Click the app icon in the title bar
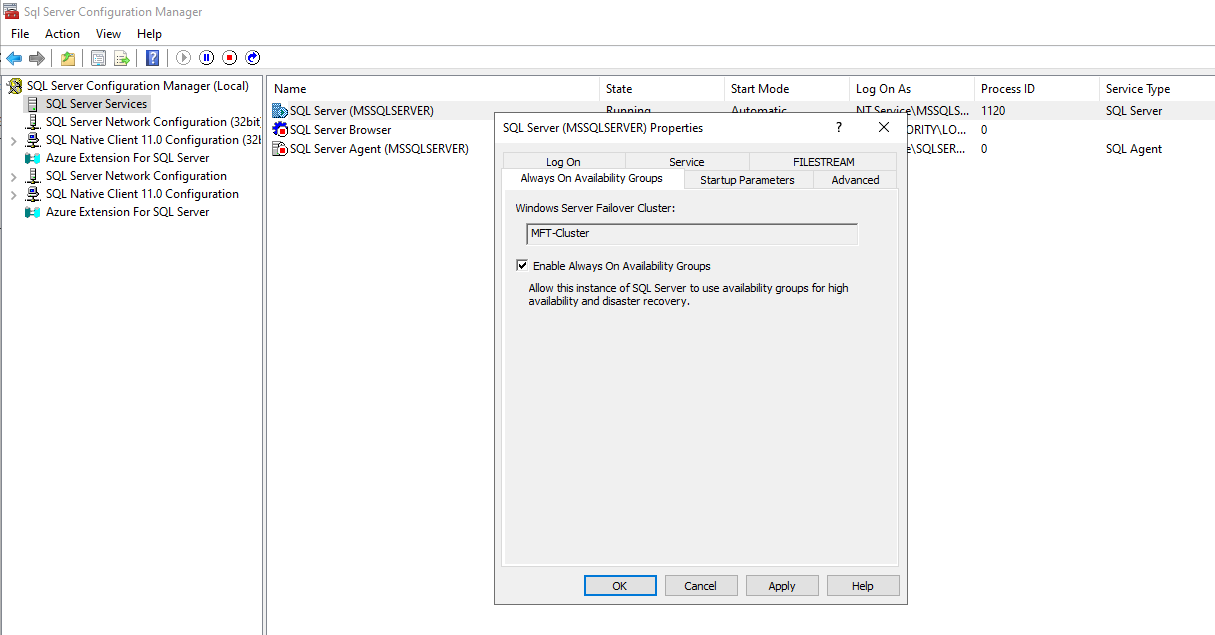The width and height of the screenshot is (1215, 635). pyautogui.click(x=11, y=12)
